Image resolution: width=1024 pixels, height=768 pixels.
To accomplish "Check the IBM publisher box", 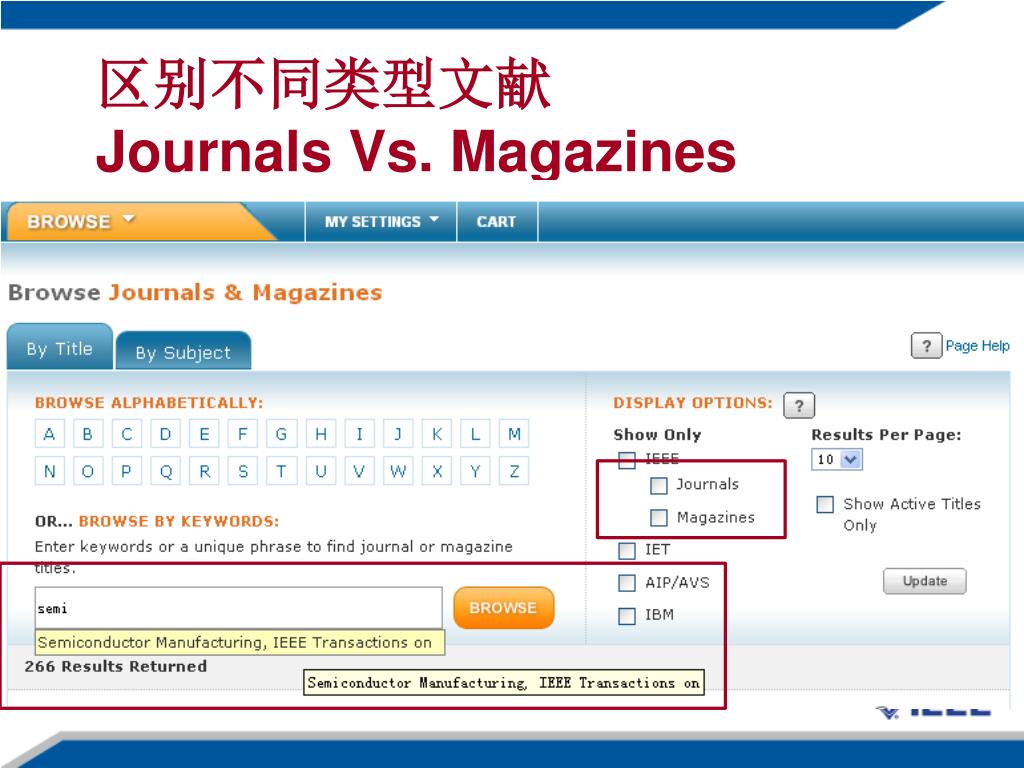I will [627, 616].
